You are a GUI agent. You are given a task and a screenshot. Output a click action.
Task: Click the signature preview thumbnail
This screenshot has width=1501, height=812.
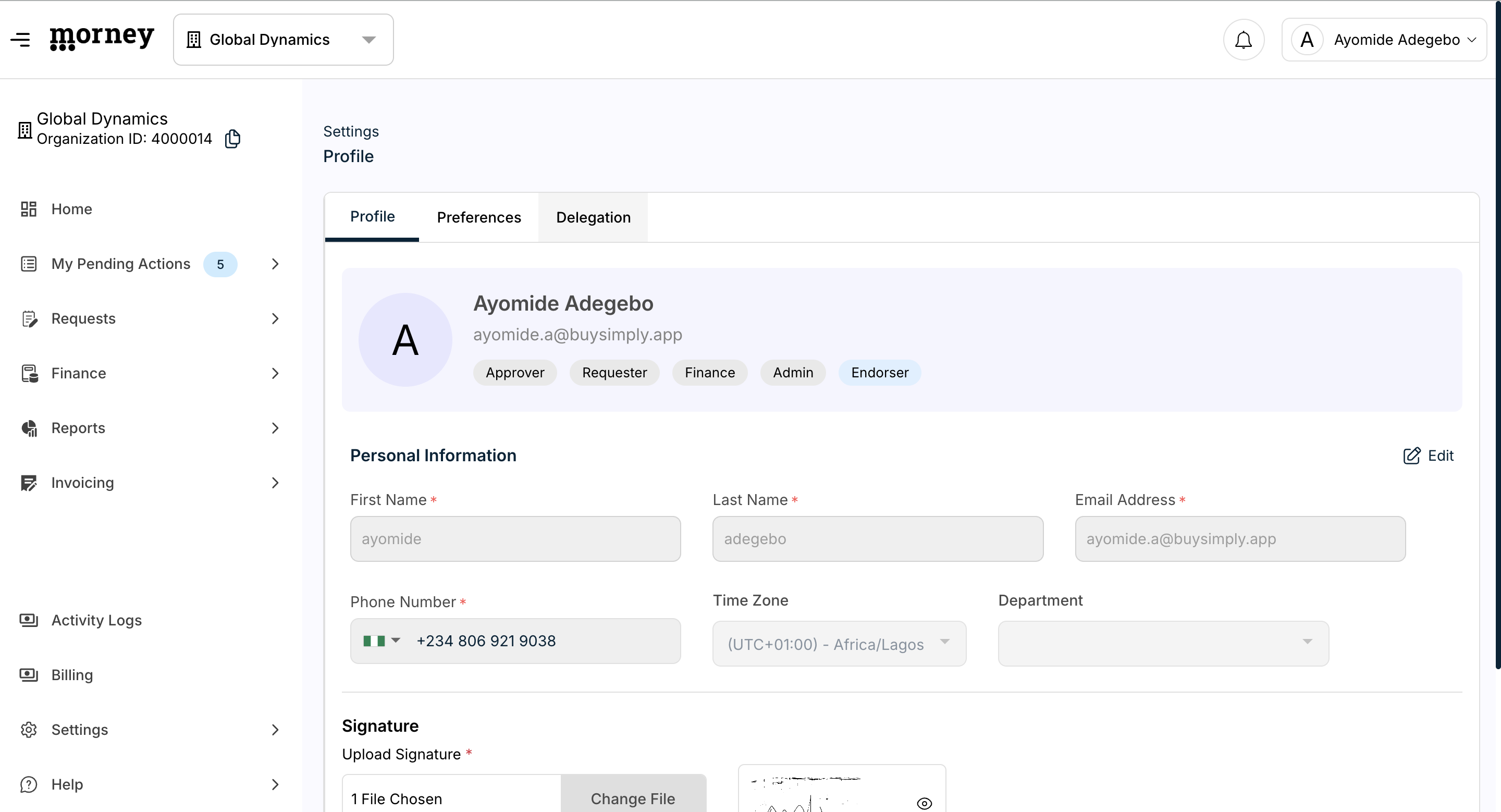point(841,789)
